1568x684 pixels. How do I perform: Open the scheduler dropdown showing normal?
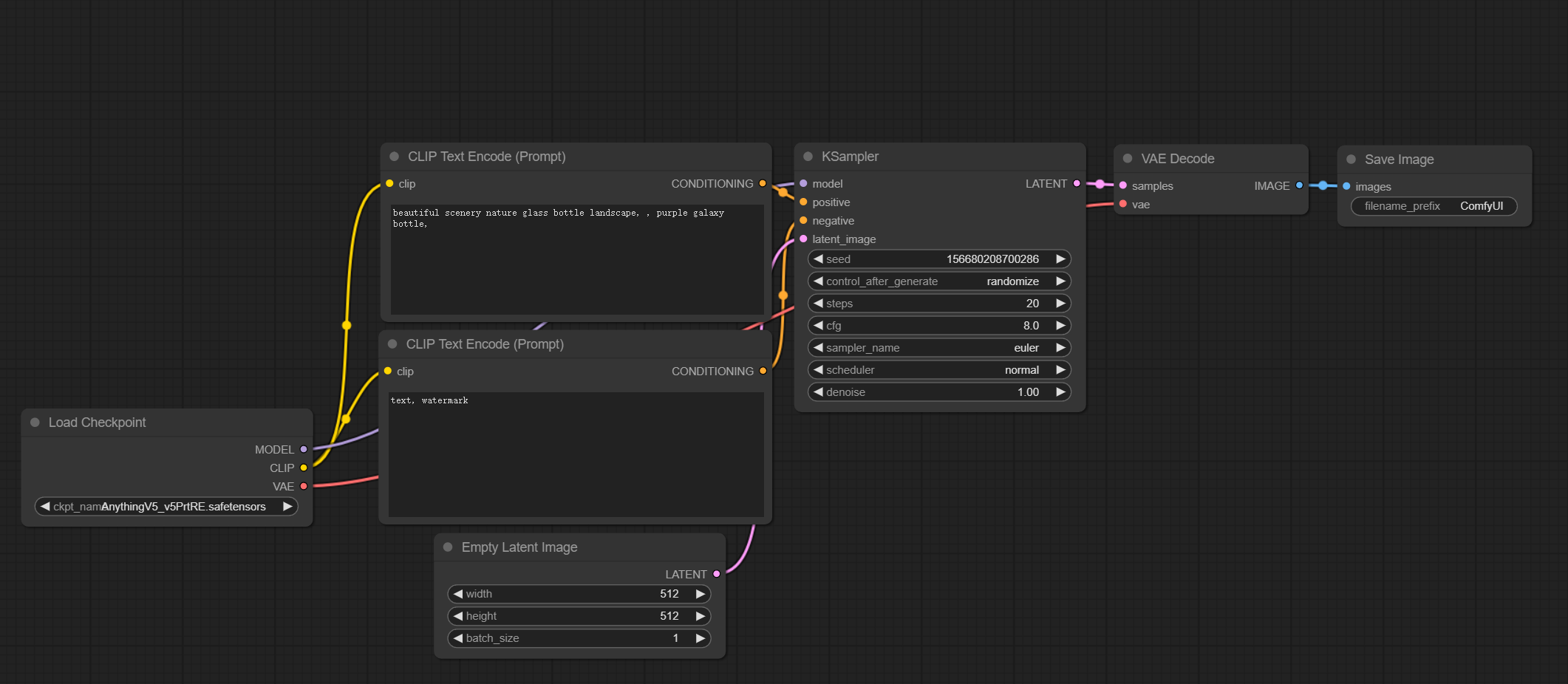938,370
